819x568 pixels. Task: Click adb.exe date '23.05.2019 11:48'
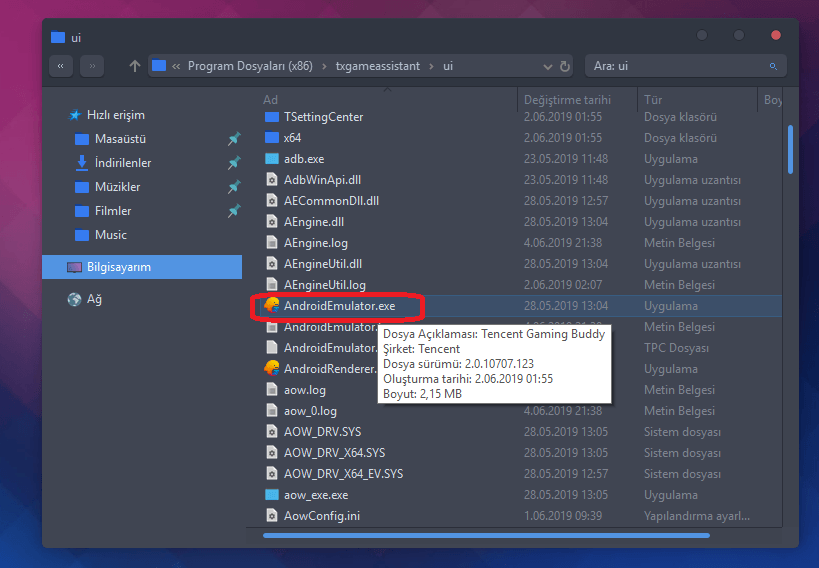click(566, 159)
